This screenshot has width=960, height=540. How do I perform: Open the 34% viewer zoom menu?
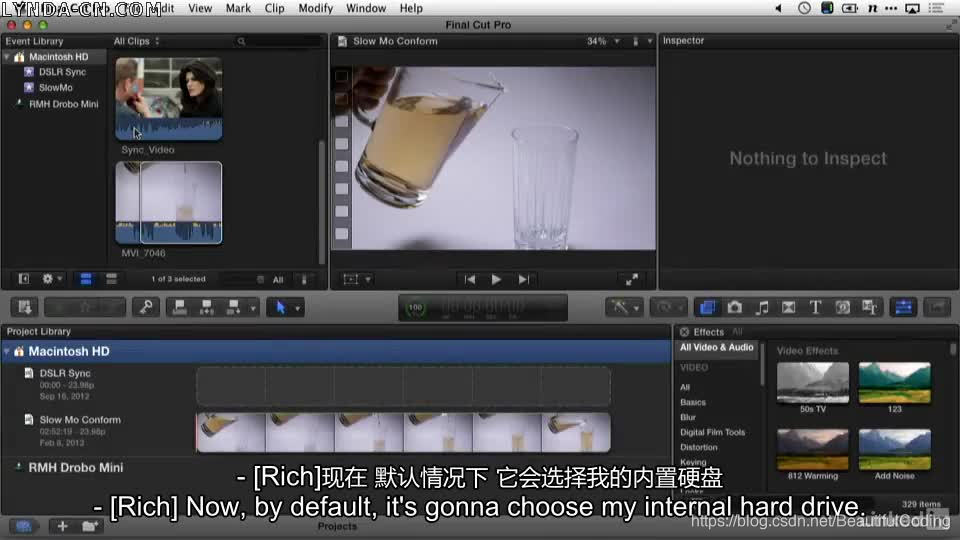[603, 41]
